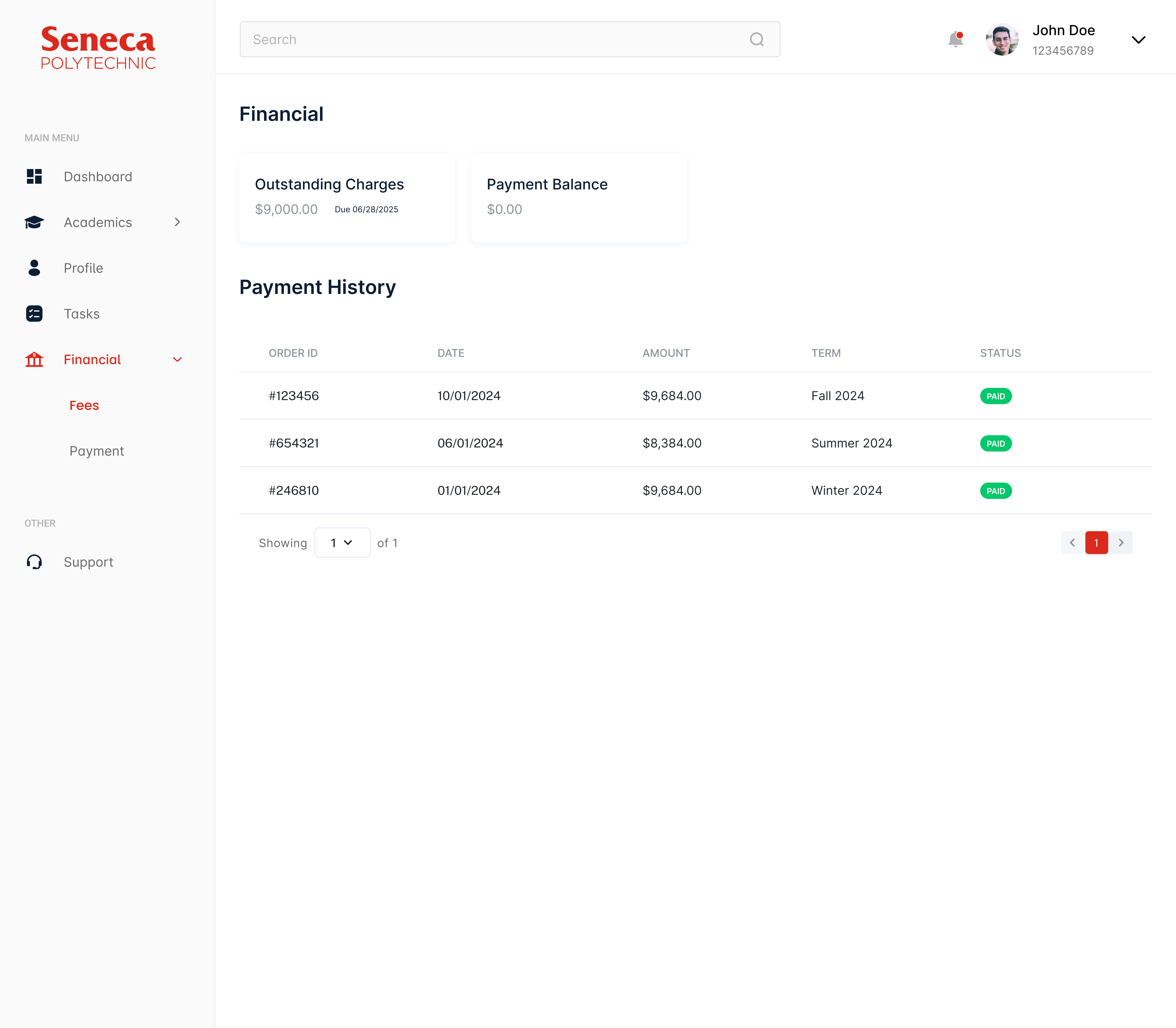
Task: Go to the previous page arrow
Action: click(1072, 543)
